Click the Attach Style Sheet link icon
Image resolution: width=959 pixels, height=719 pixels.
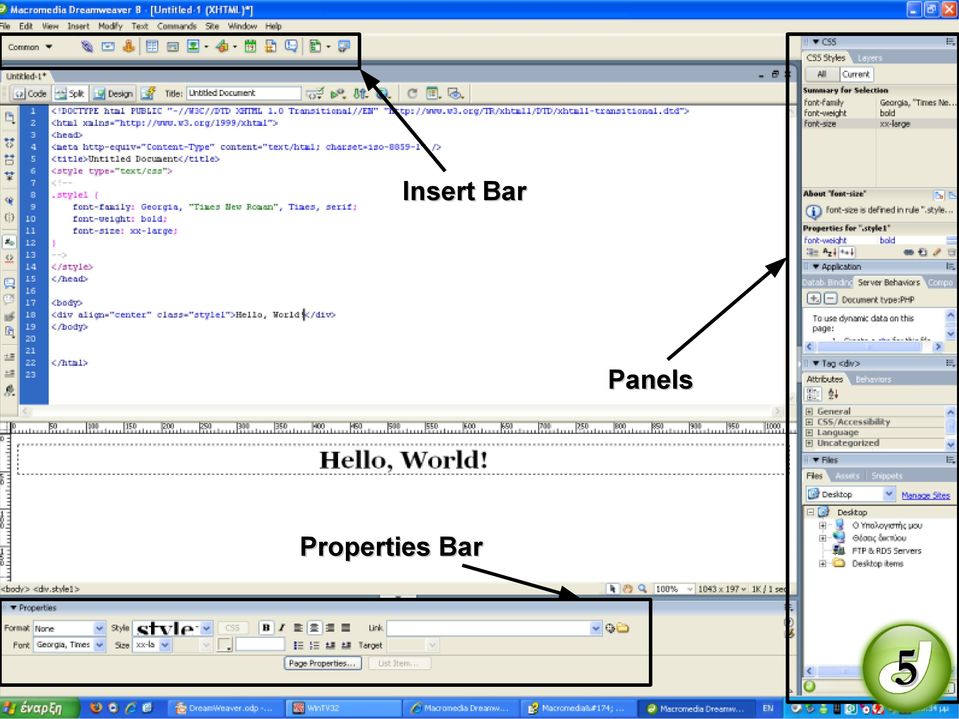(x=909, y=253)
